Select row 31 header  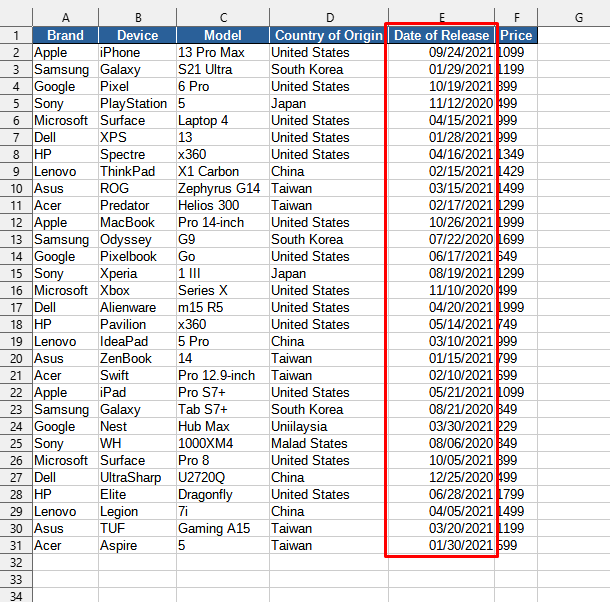[x=16, y=545]
